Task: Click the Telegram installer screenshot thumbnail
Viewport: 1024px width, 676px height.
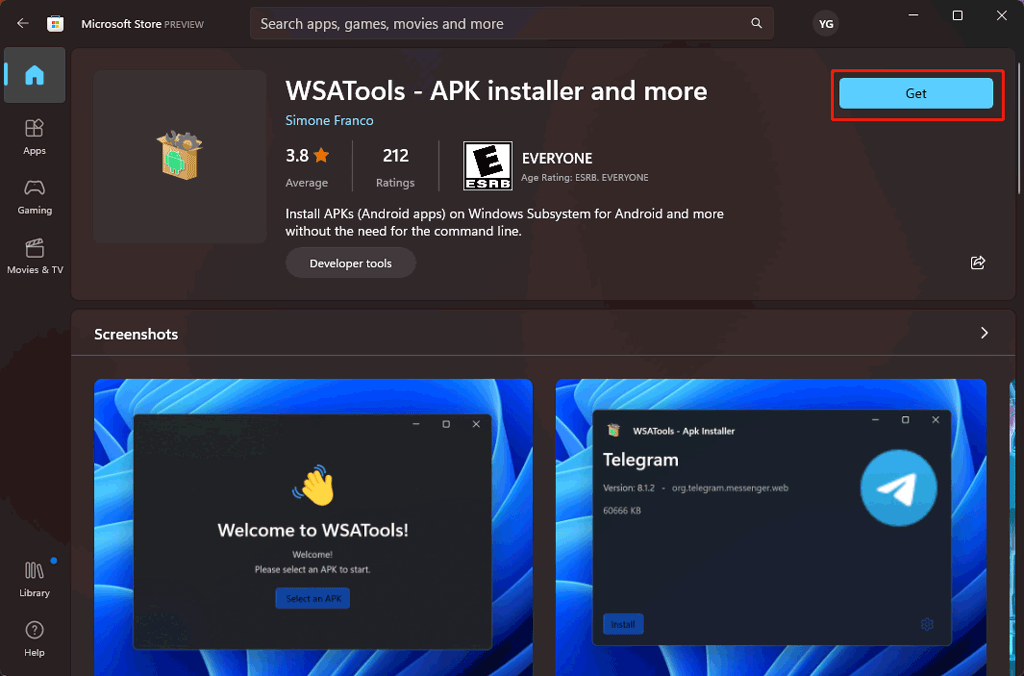Action: coord(770,527)
